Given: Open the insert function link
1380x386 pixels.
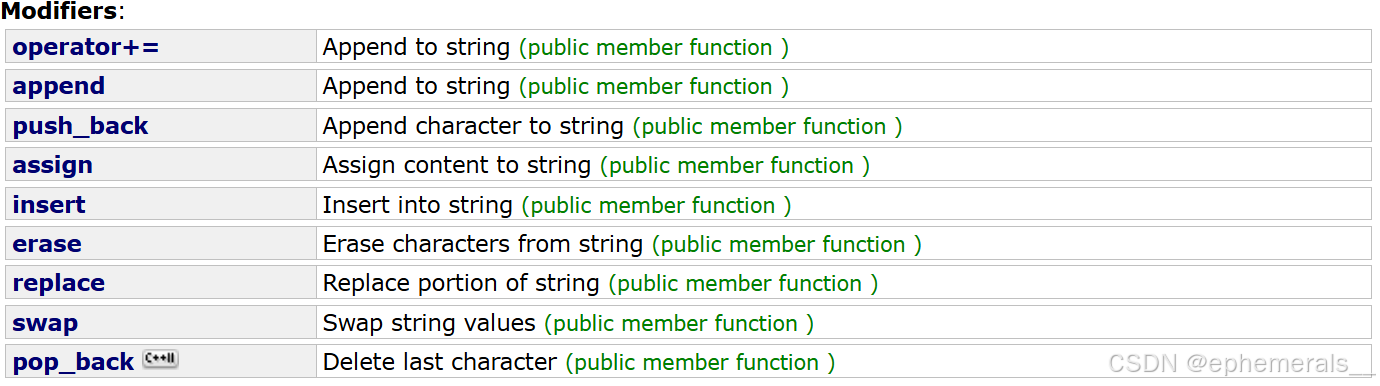Looking at the screenshot, I should click(x=49, y=205).
